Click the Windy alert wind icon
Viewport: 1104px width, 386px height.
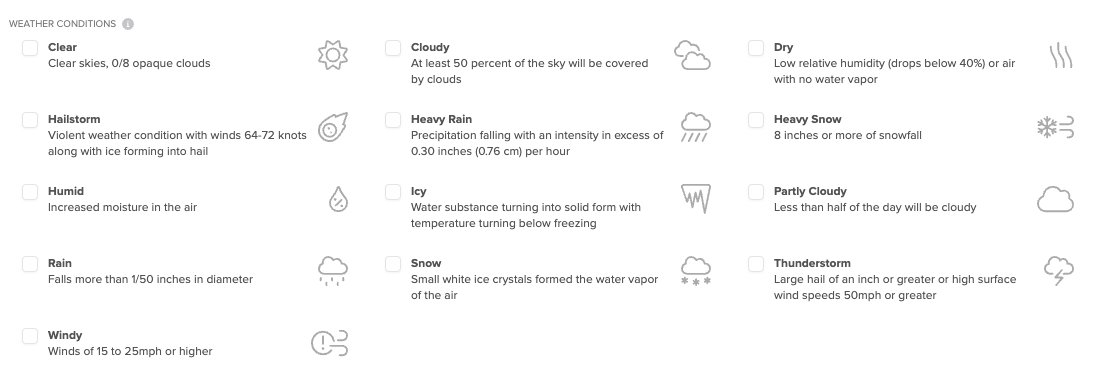(330, 343)
